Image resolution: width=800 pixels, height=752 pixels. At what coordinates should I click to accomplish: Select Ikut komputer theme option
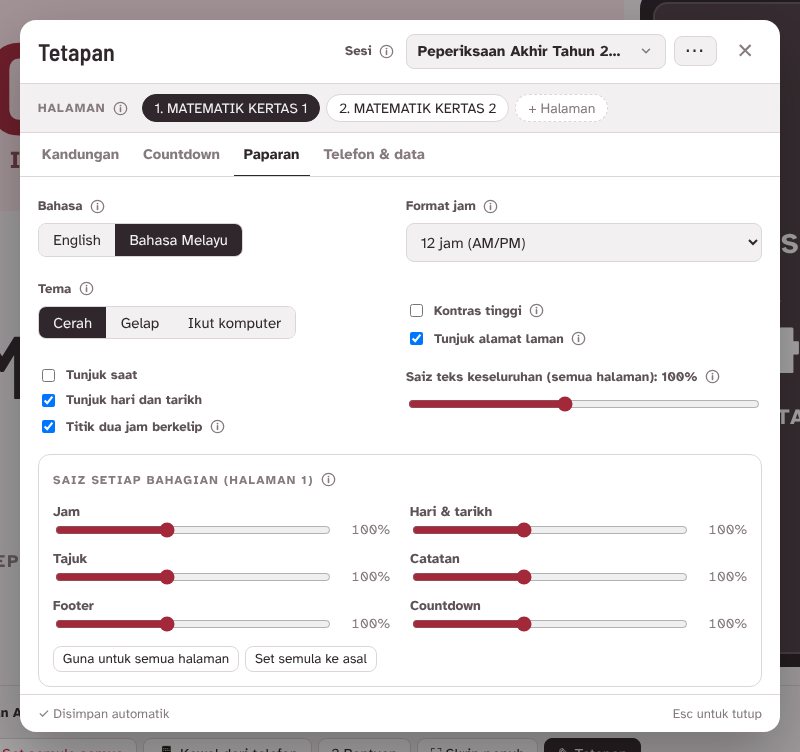[x=234, y=323]
